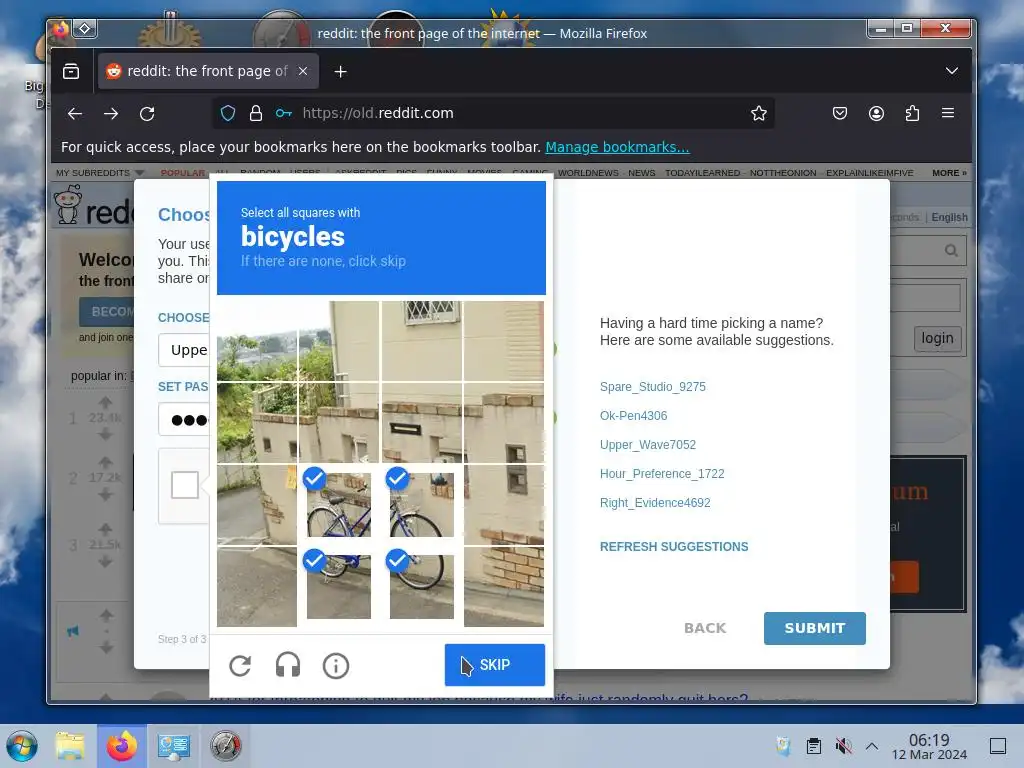
Task: Close the reddit tab
Action: [x=303, y=71]
